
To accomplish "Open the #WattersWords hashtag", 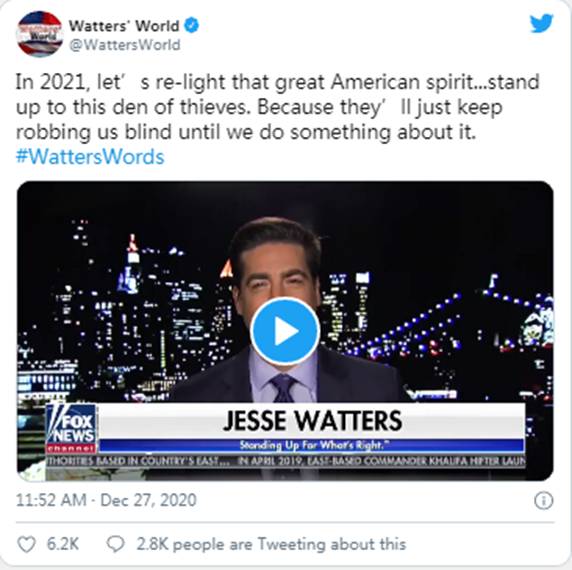I will click(x=90, y=157).
